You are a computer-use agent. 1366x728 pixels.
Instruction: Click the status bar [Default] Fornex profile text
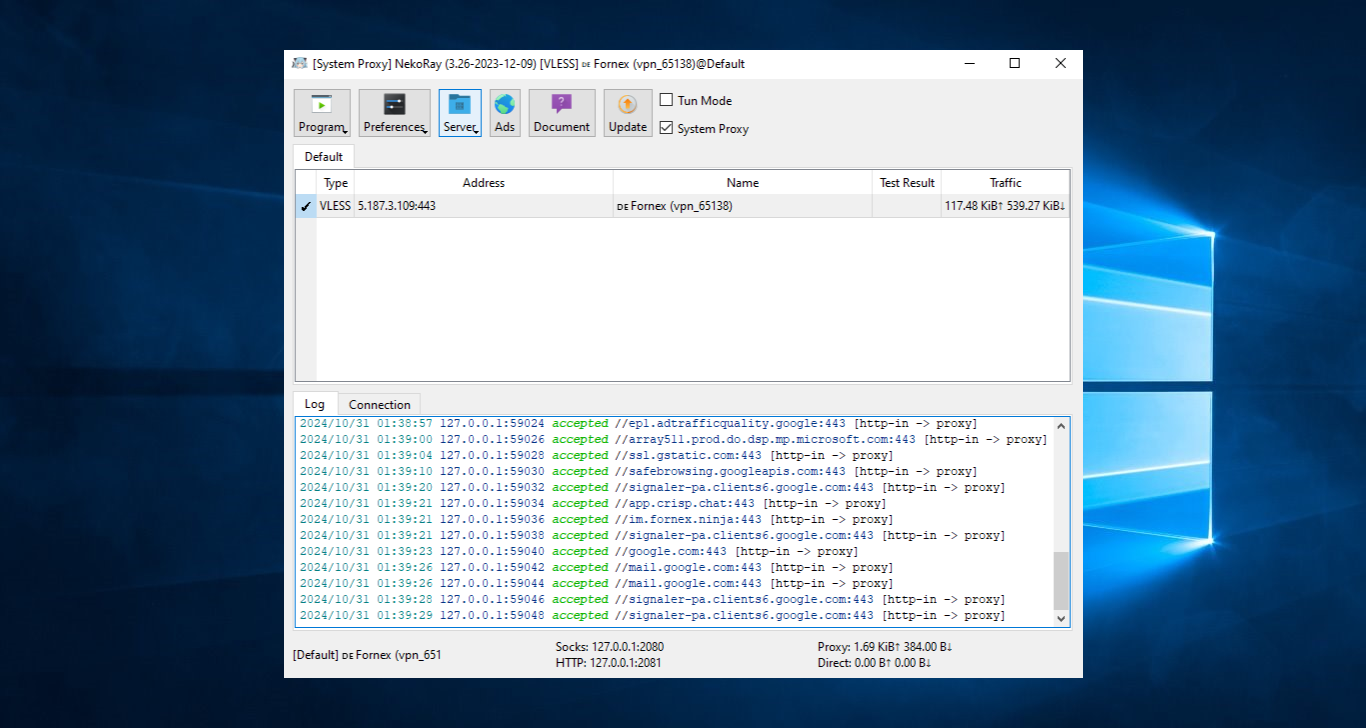click(367, 655)
